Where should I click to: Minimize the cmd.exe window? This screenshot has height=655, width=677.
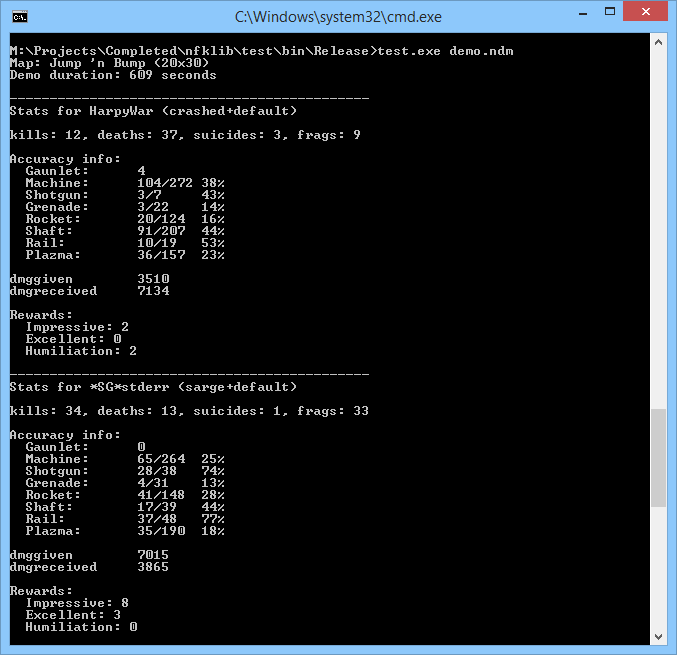coord(583,13)
